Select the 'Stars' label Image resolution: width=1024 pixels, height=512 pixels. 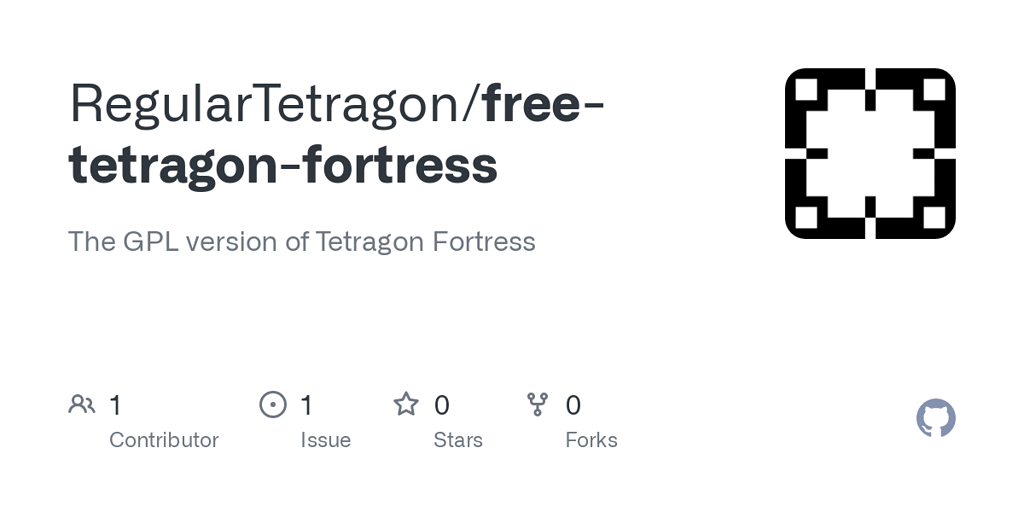[458, 440]
